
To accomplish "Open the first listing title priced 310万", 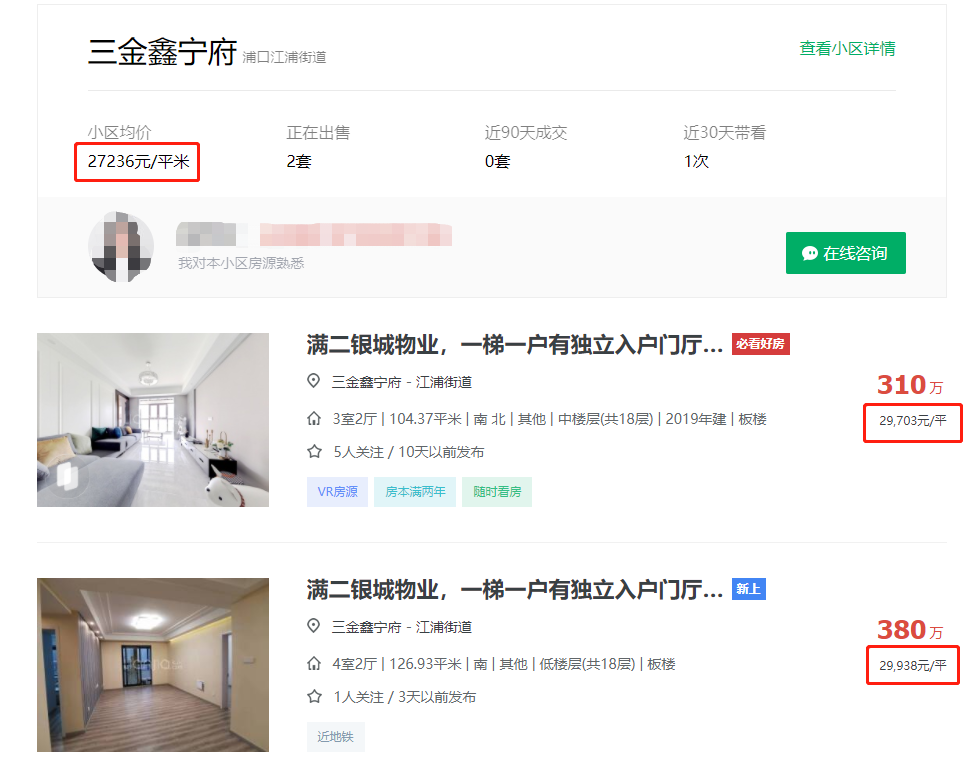I will click(x=514, y=345).
